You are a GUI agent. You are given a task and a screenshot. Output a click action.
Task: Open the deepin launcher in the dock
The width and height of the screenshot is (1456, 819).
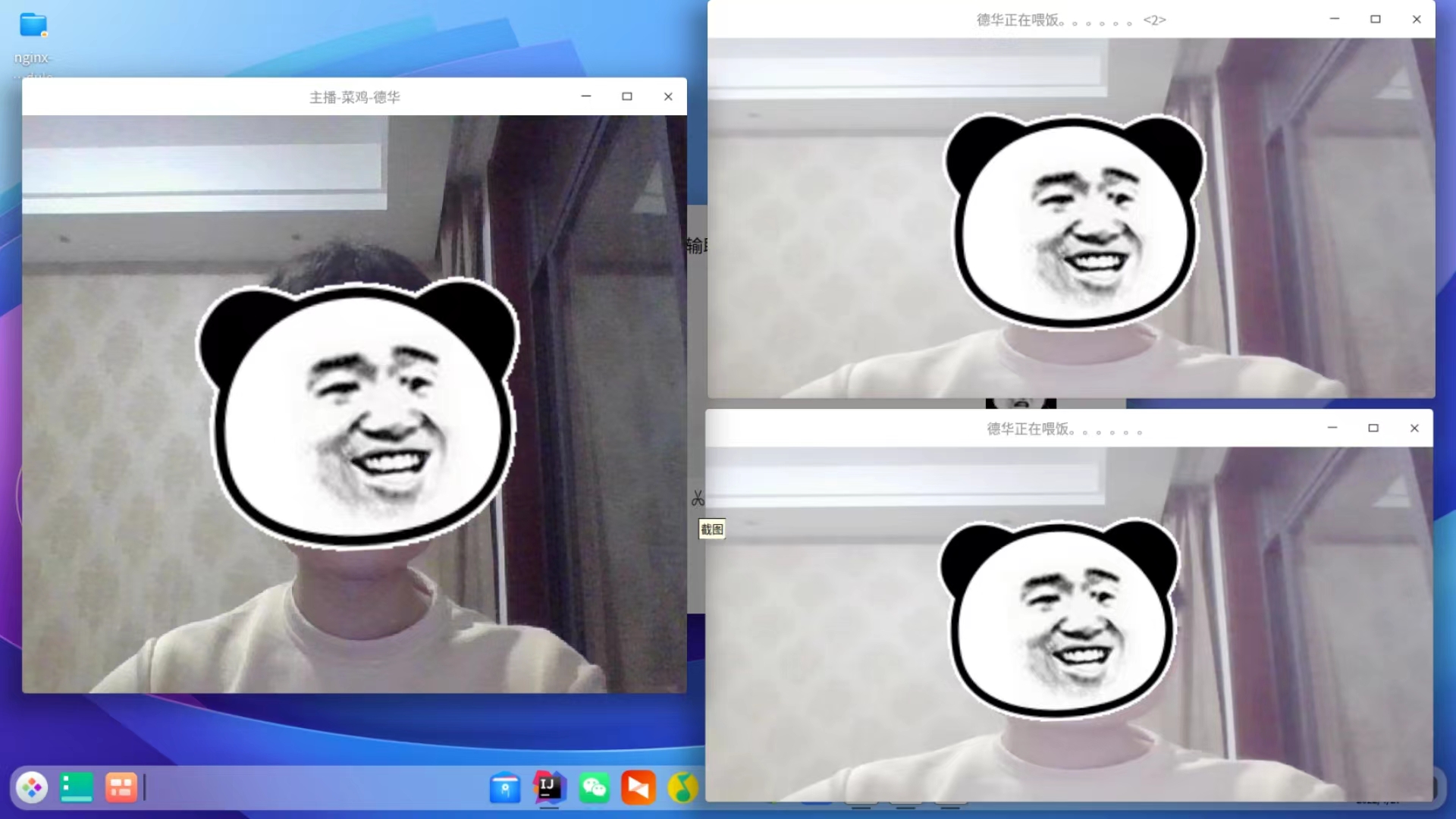click(32, 788)
